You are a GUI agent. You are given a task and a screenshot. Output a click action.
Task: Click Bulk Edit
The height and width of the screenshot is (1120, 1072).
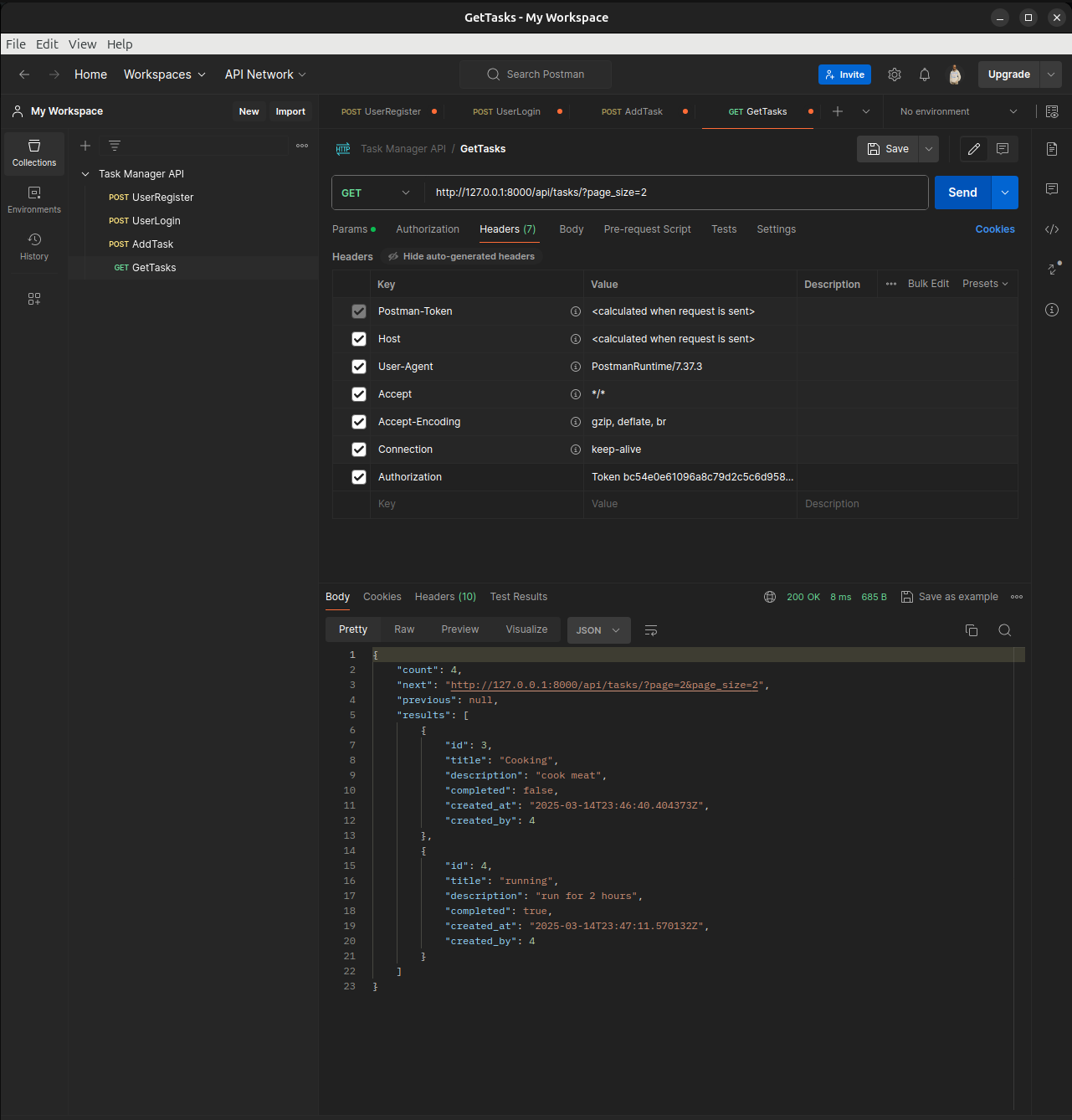pos(928,284)
